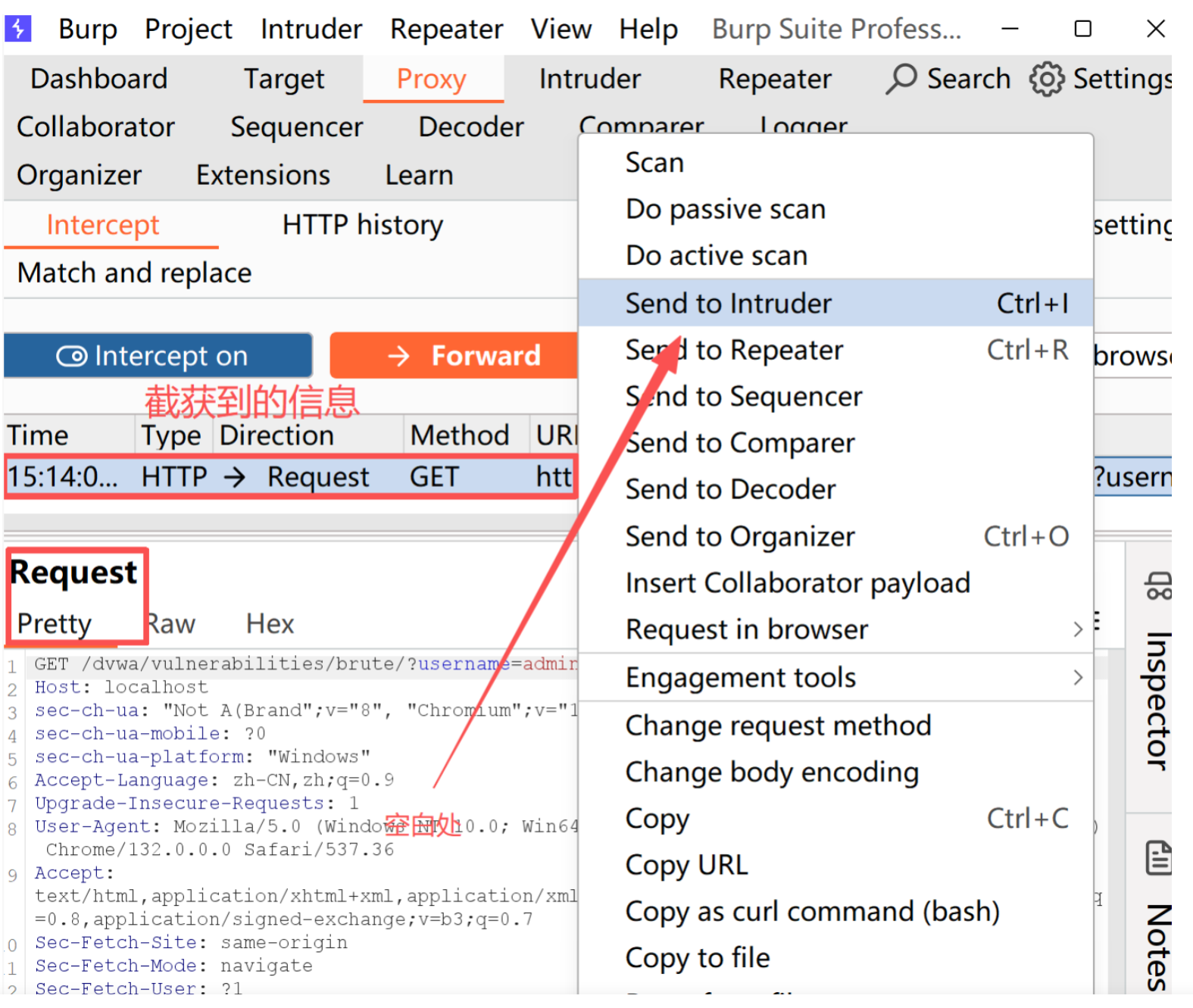Open the Extensions tab
Viewport: 1193px width, 1008px height.
tap(263, 175)
